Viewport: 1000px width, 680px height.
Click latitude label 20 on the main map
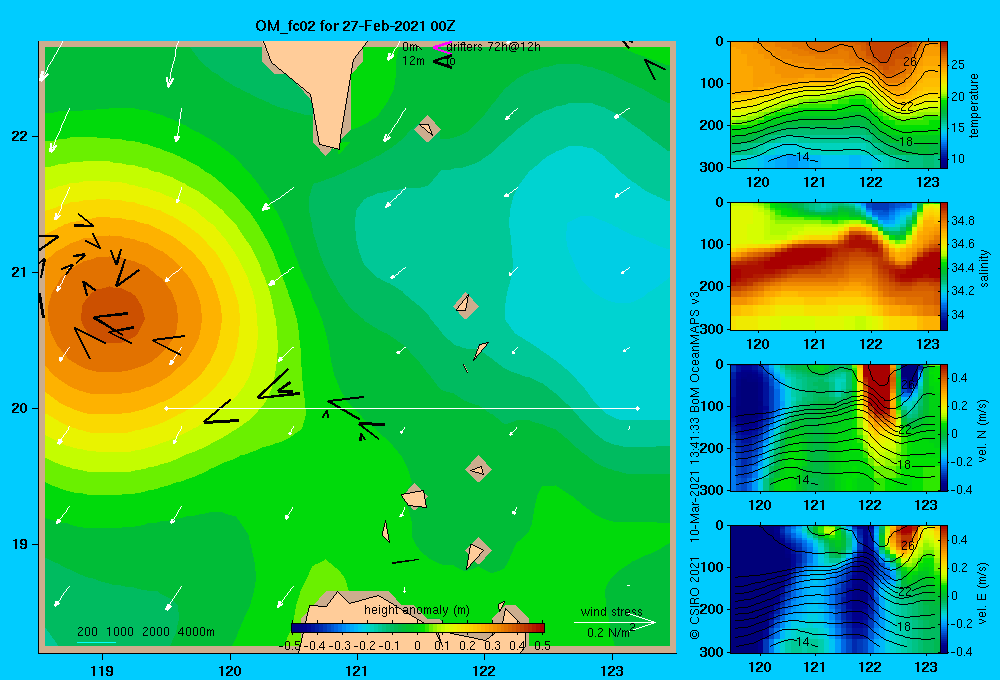pos(20,408)
